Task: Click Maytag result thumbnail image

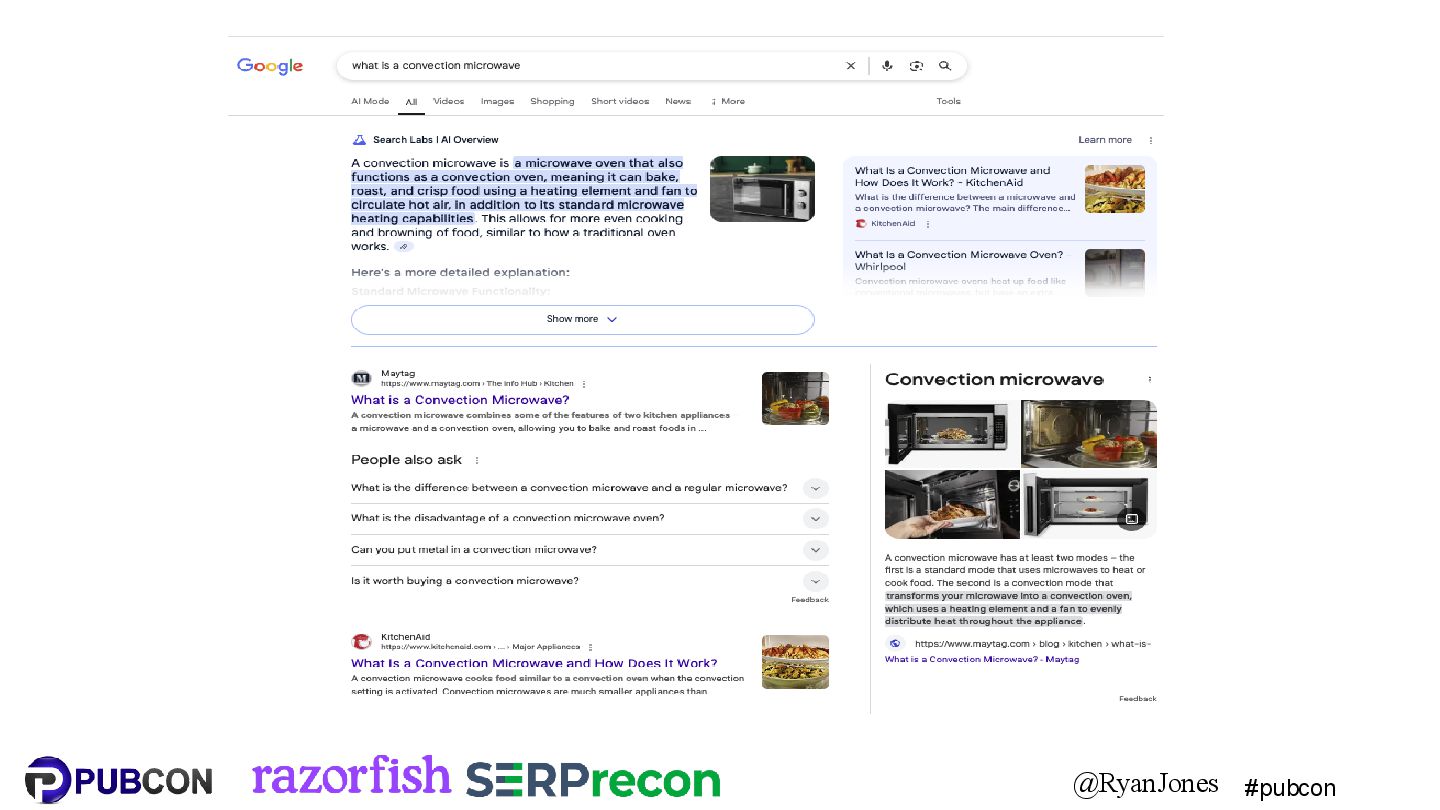Action: pos(795,398)
